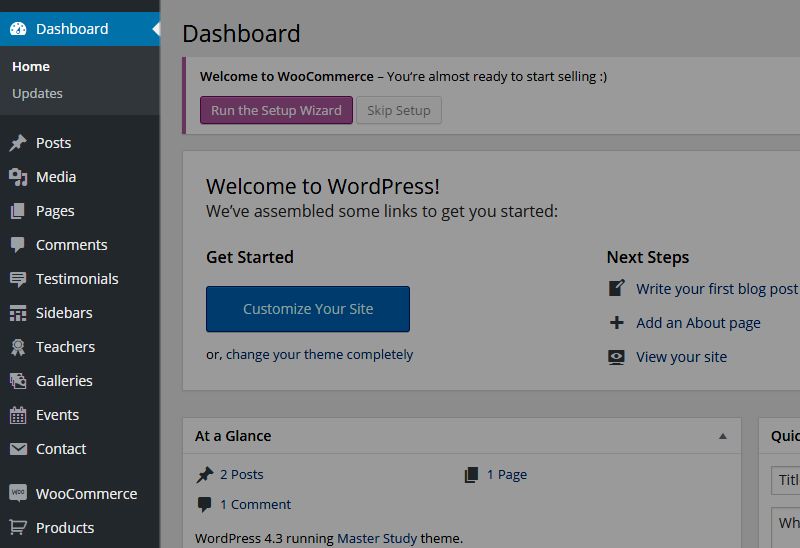The width and height of the screenshot is (800, 548).
Task: Click the Dashboard gauge icon
Action: 18,29
